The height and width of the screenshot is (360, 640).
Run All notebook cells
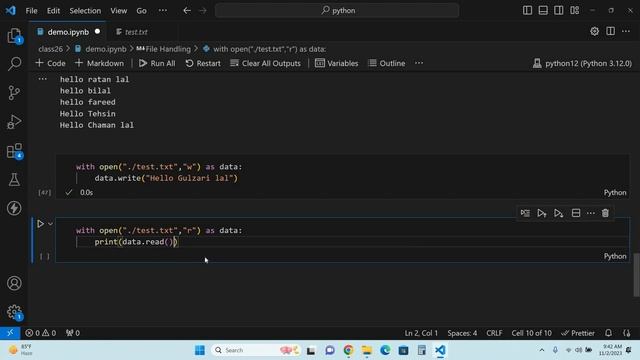[x=157, y=63]
